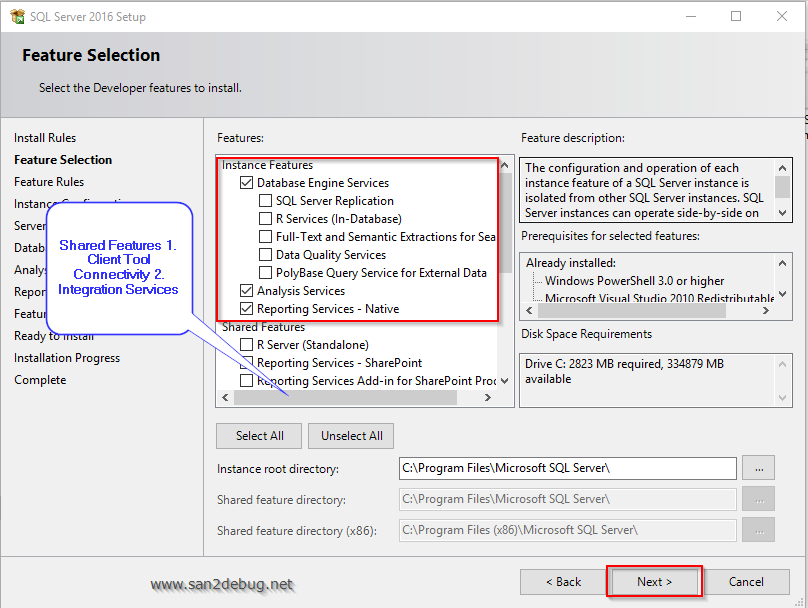This screenshot has height=608, width=808.
Task: Proceed with the Next button
Action: [654, 582]
